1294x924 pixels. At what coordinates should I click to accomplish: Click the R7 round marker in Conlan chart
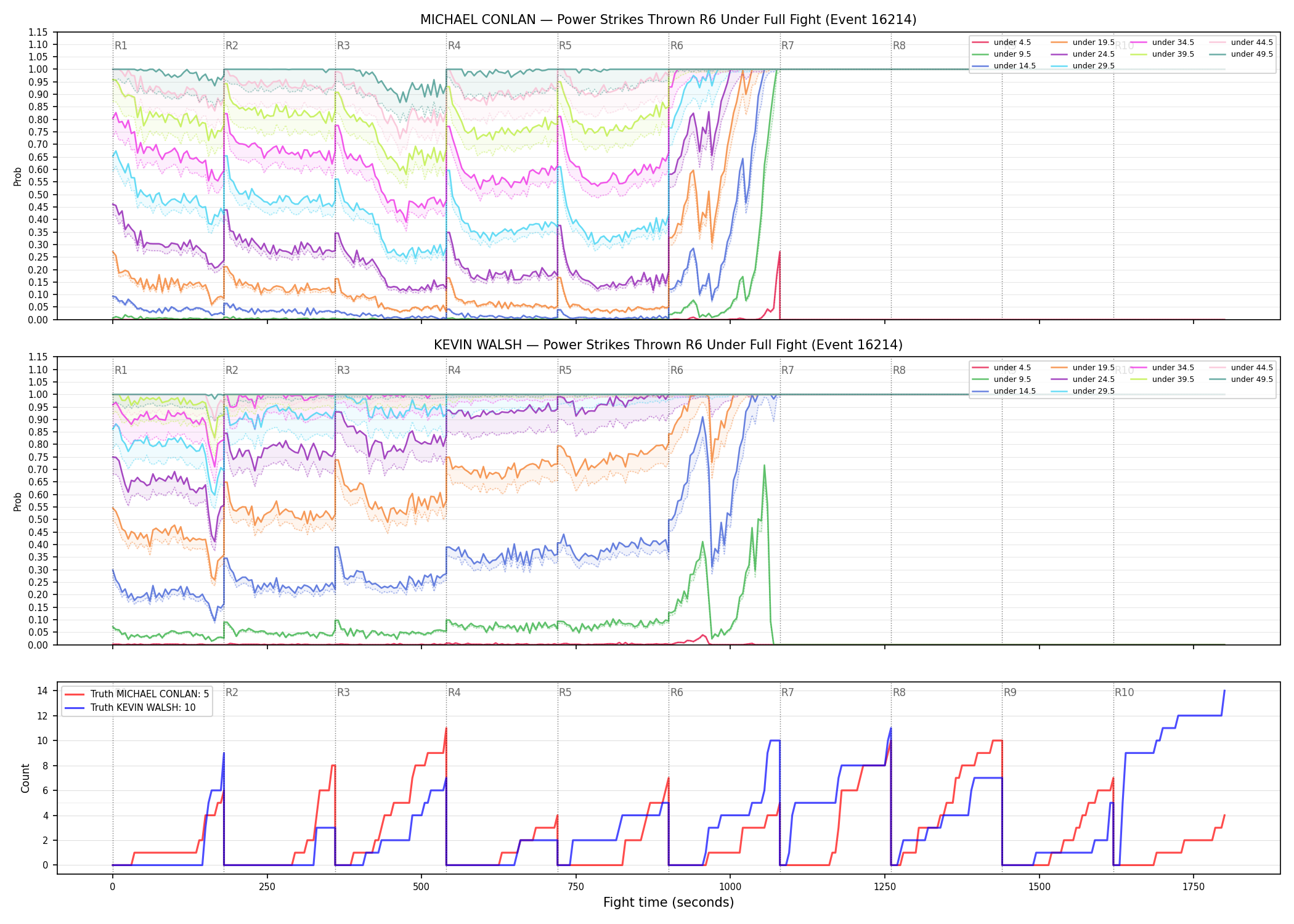pyautogui.click(x=787, y=46)
